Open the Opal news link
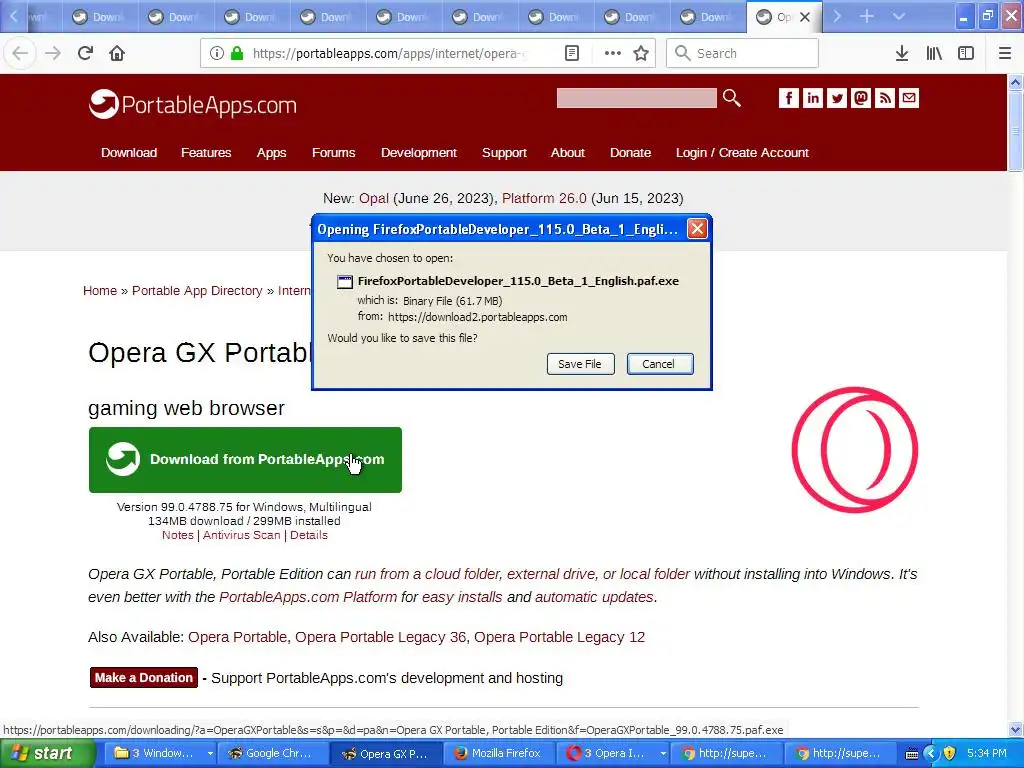The image size is (1024, 768). tap(374, 198)
